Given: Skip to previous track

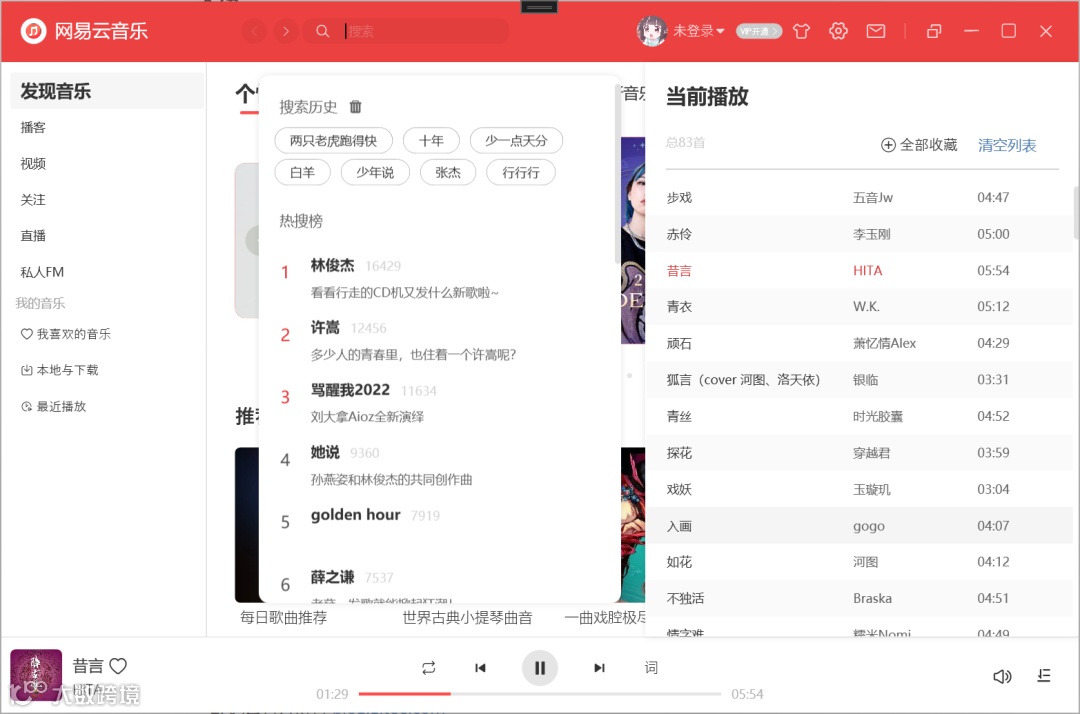Looking at the screenshot, I should tap(480, 668).
